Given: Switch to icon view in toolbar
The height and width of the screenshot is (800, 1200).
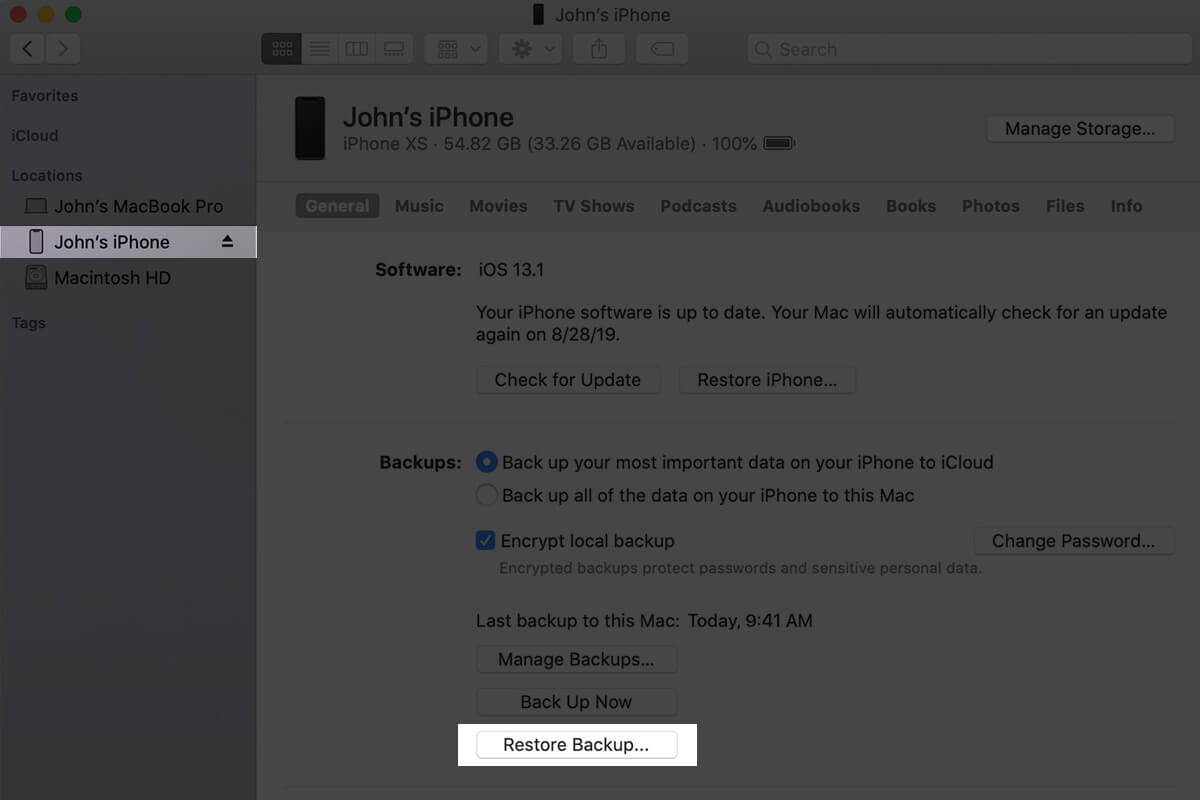Looking at the screenshot, I should click(x=282, y=49).
